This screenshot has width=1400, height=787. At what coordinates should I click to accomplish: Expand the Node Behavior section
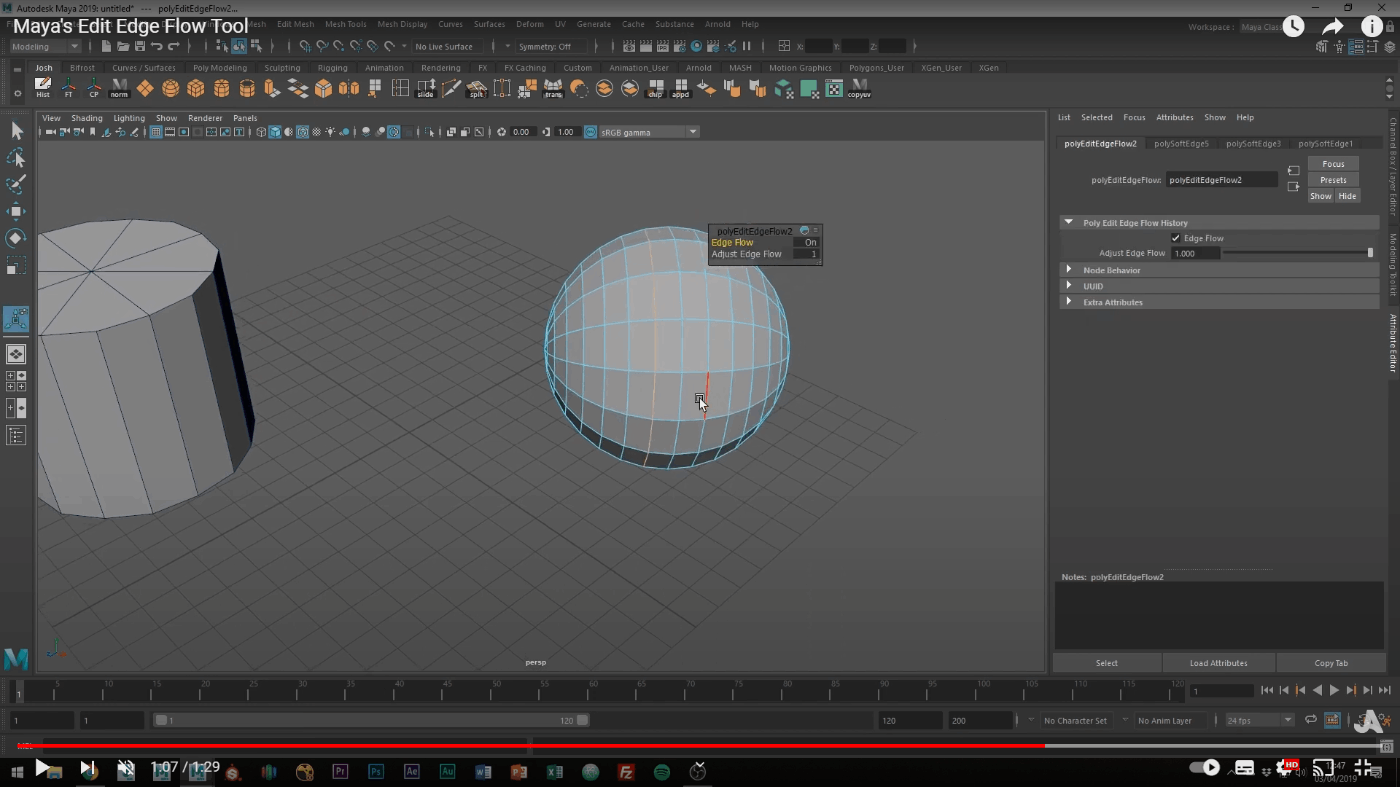pyautogui.click(x=1069, y=270)
